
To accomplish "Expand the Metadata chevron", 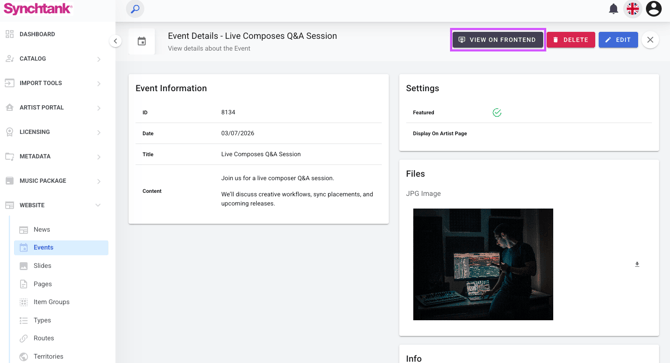I will coord(98,157).
